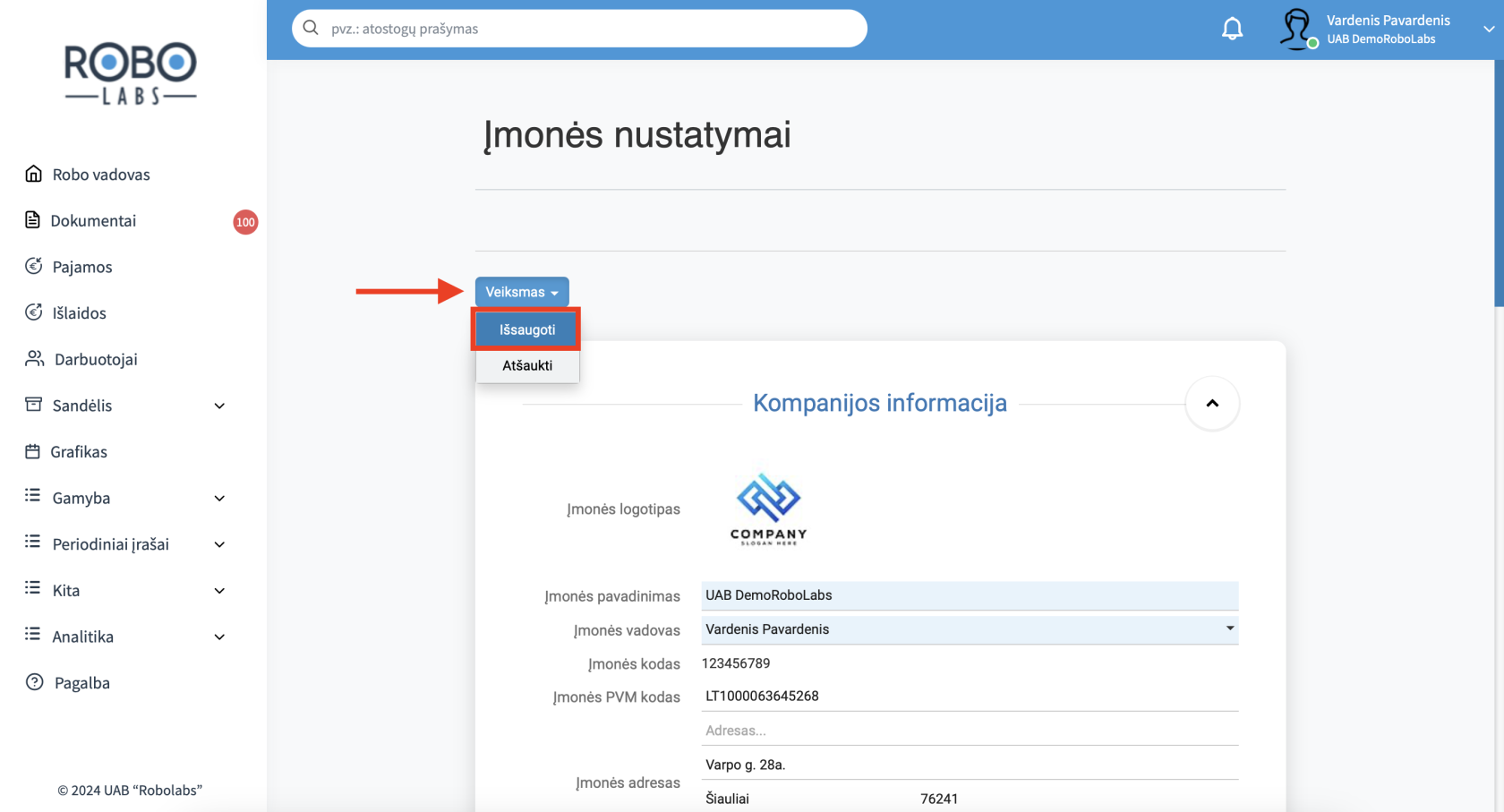Edit the city field Šiauliai
Screen dimensions: 1504x812
808,799
